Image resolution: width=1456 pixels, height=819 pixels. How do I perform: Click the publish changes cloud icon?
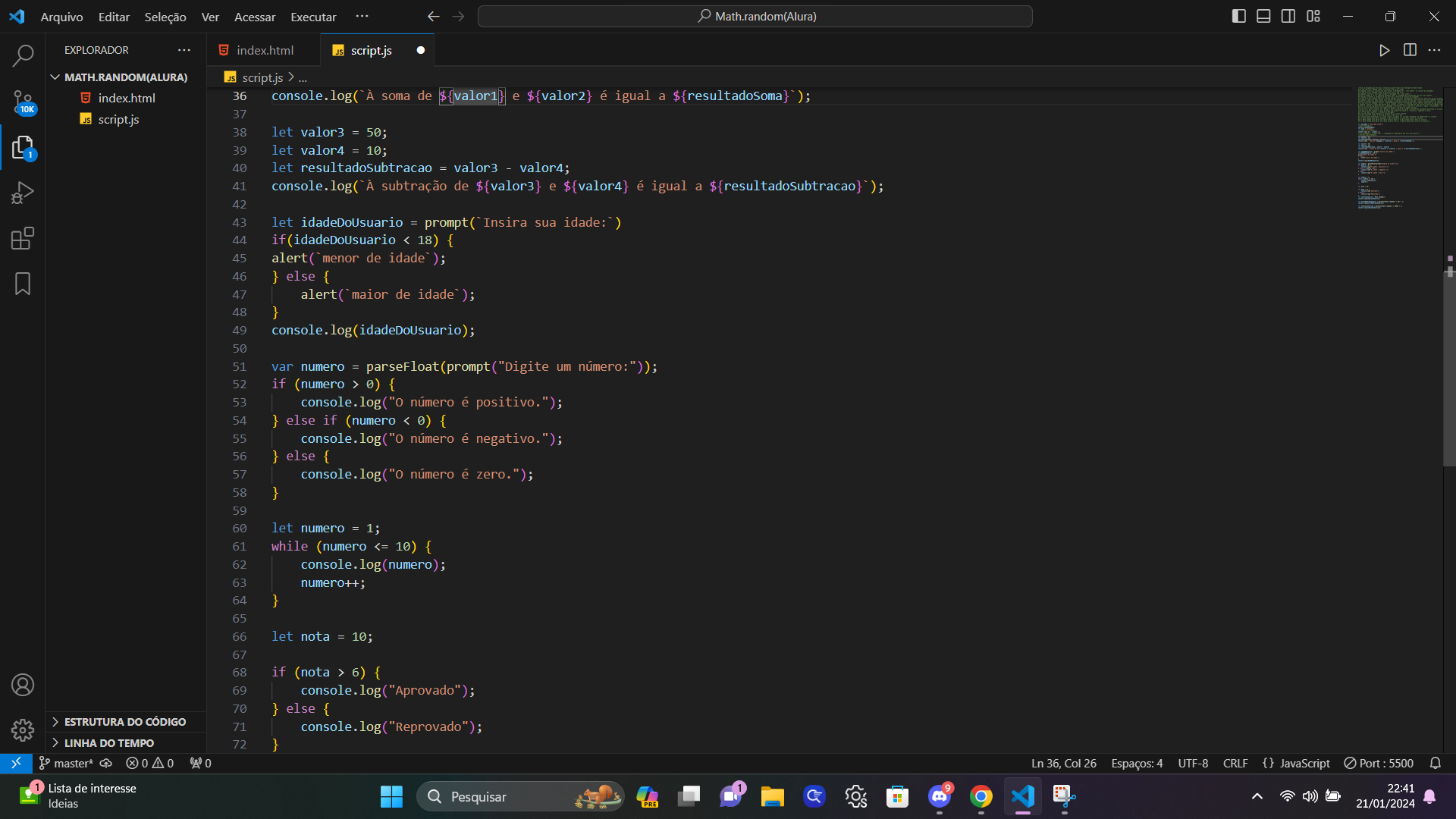[x=106, y=763]
